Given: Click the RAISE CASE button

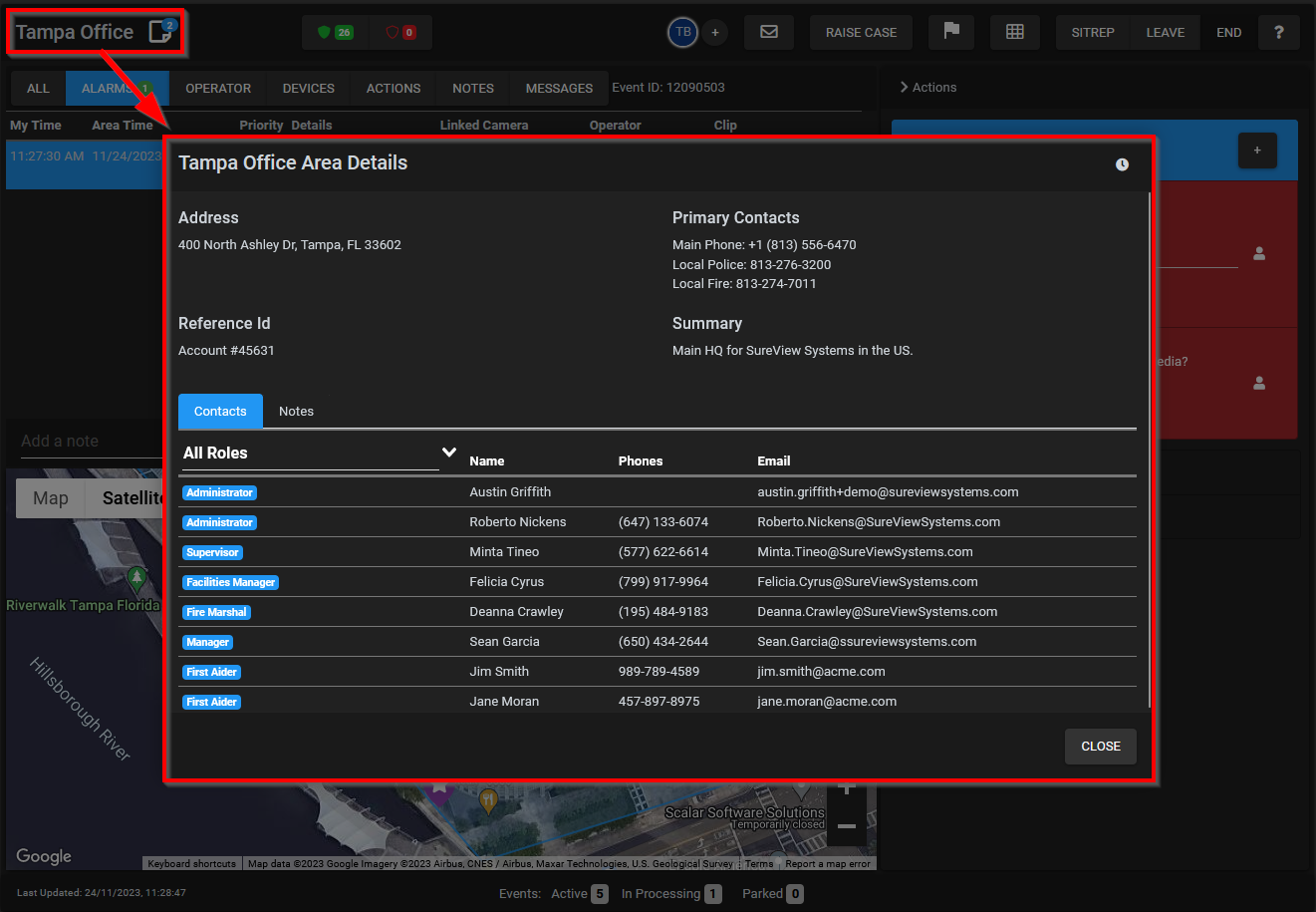Looking at the screenshot, I should tap(861, 32).
